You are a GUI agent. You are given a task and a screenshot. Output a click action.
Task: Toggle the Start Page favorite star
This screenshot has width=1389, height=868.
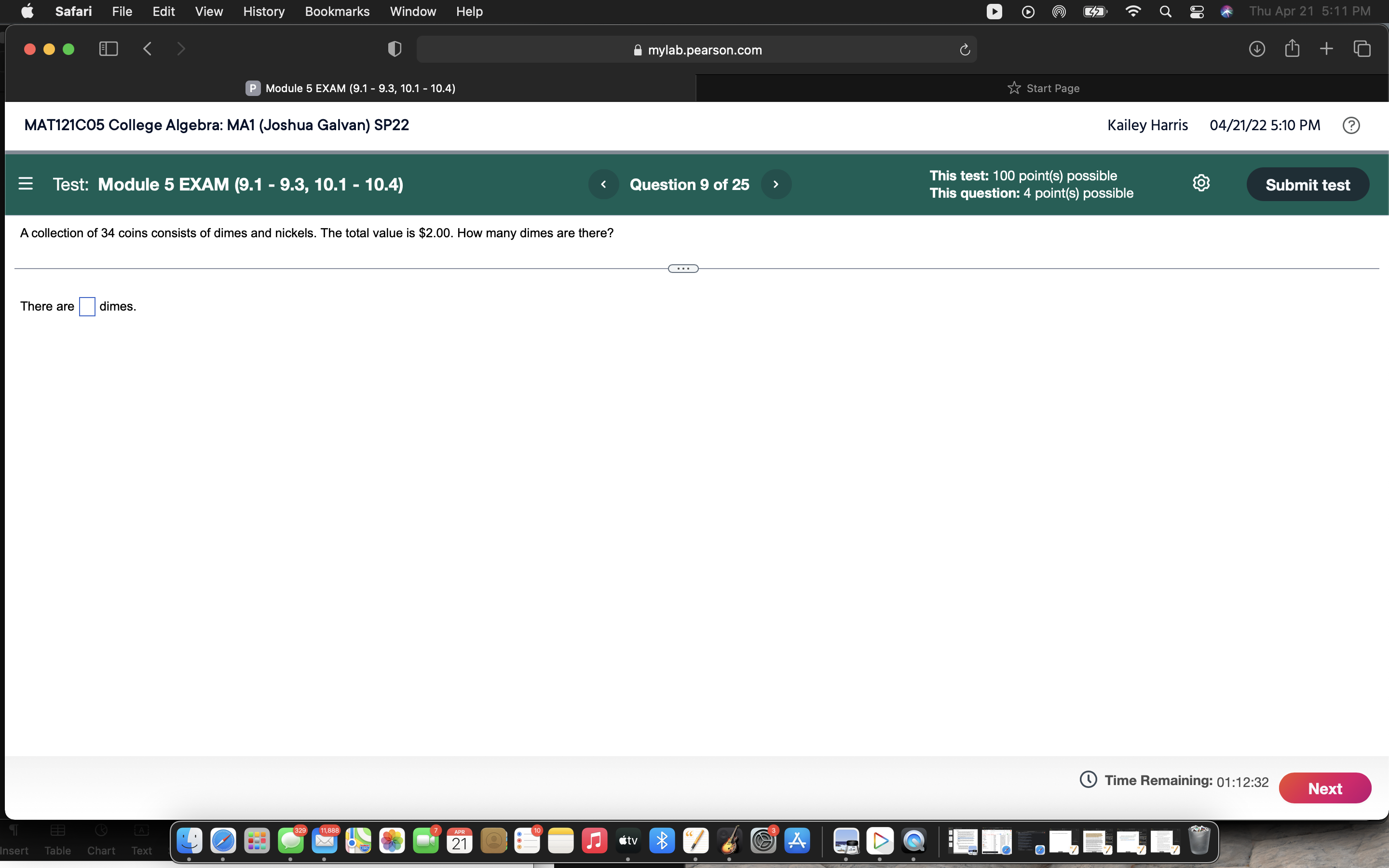[1014, 87]
